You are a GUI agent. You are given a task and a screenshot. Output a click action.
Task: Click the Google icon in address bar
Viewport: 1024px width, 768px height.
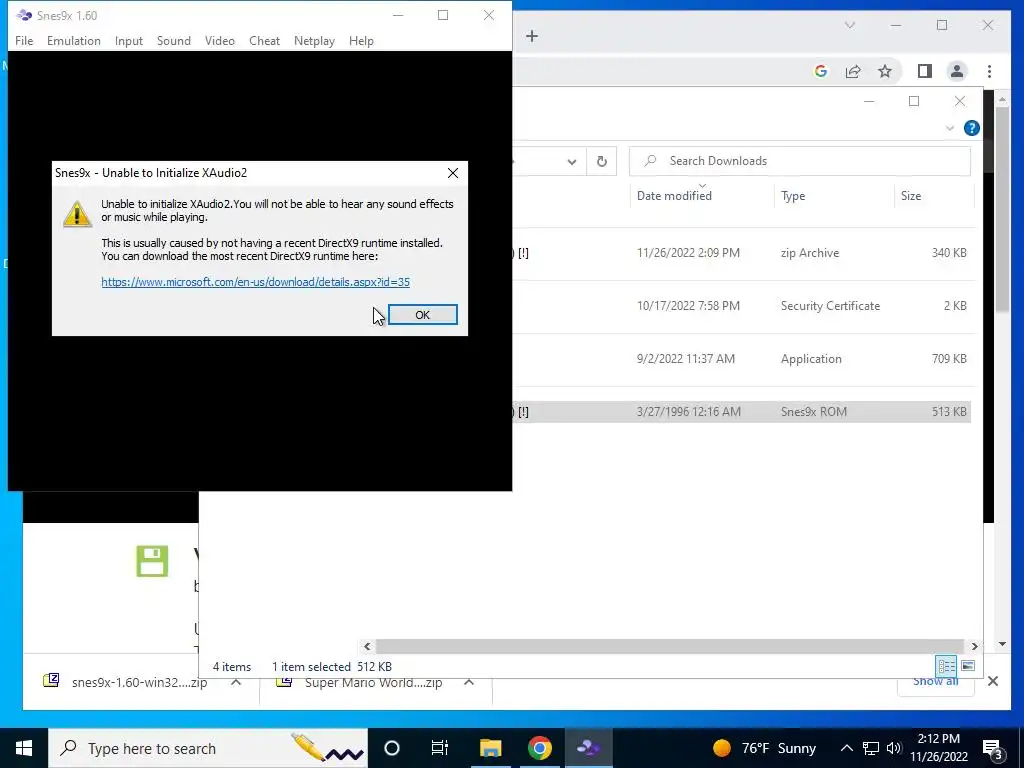[x=821, y=71]
